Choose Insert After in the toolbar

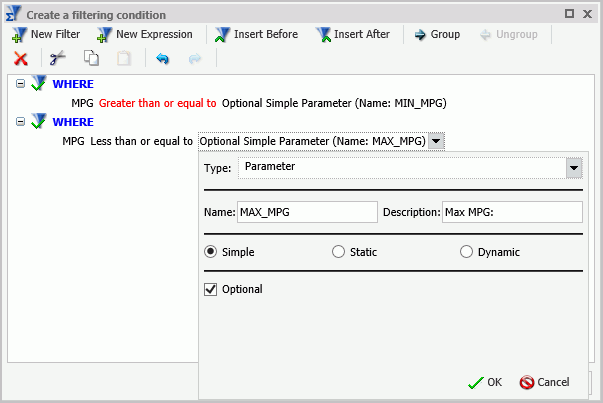tap(353, 35)
